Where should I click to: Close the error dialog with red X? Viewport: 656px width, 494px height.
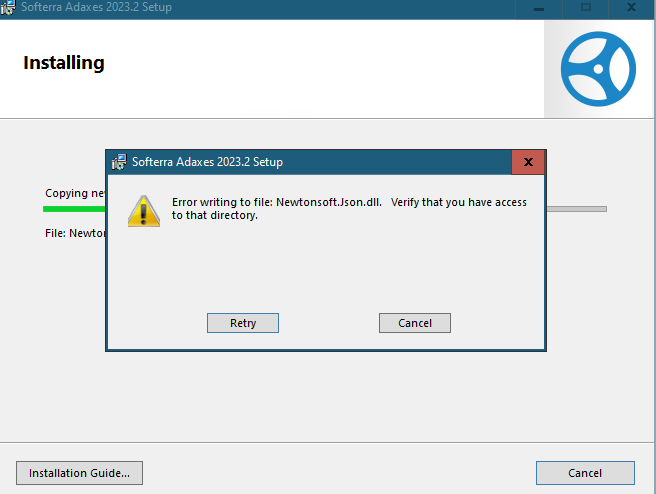point(528,162)
